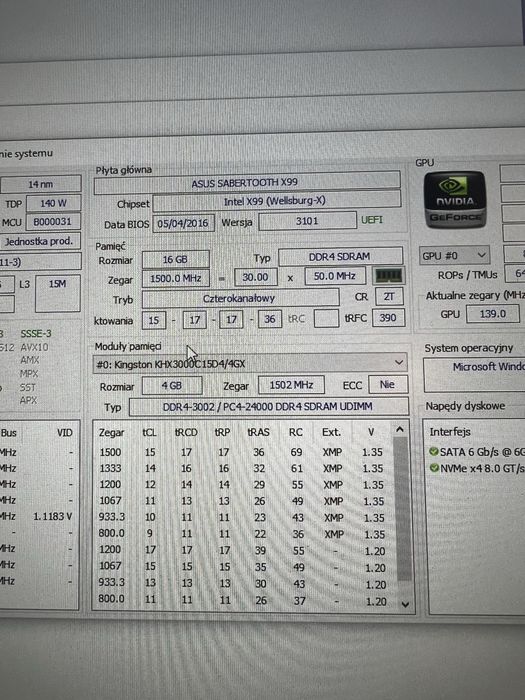525x700 pixels.
Task: Click the 1.1183 V VID value
Action: tap(53, 517)
